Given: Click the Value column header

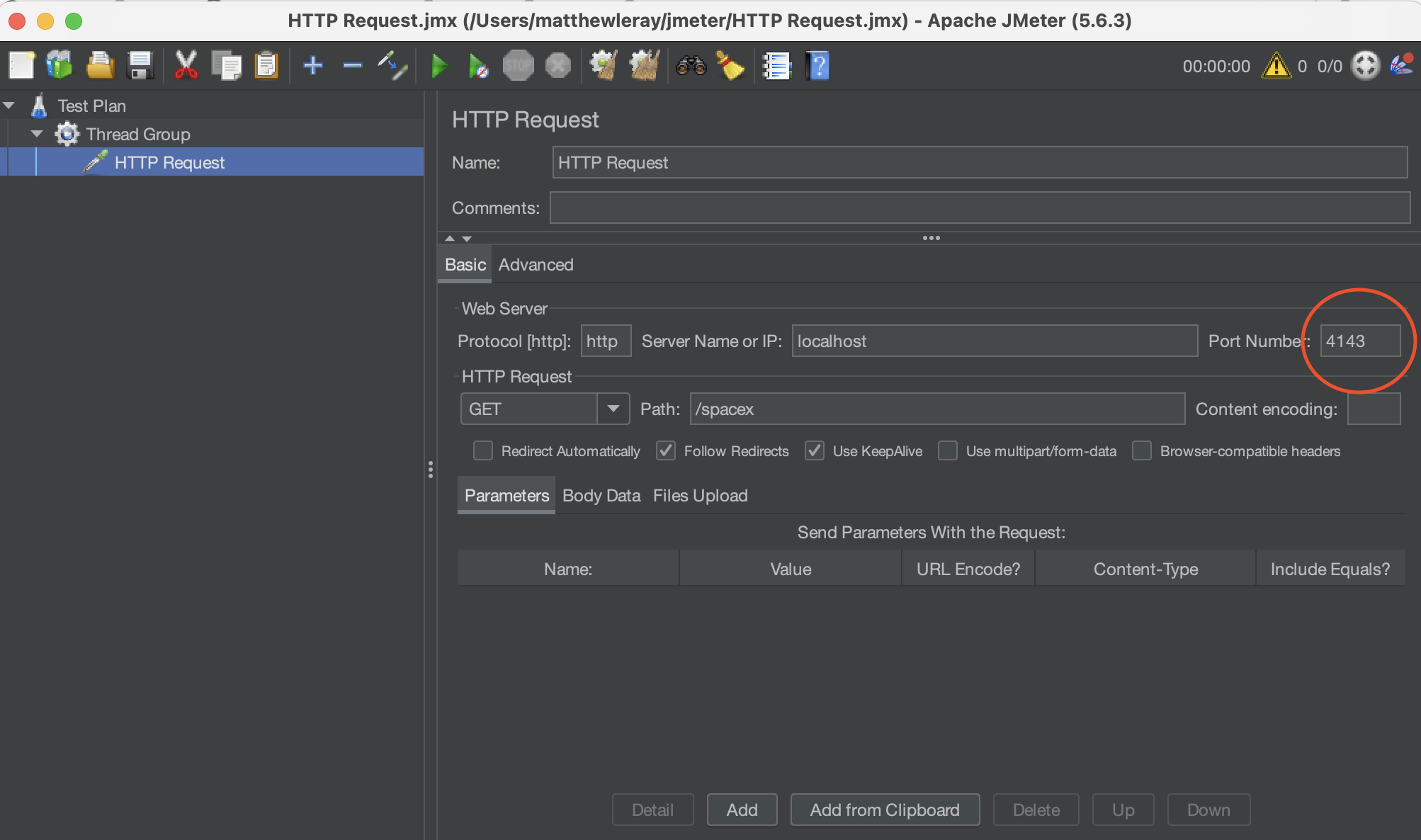Looking at the screenshot, I should (791, 569).
